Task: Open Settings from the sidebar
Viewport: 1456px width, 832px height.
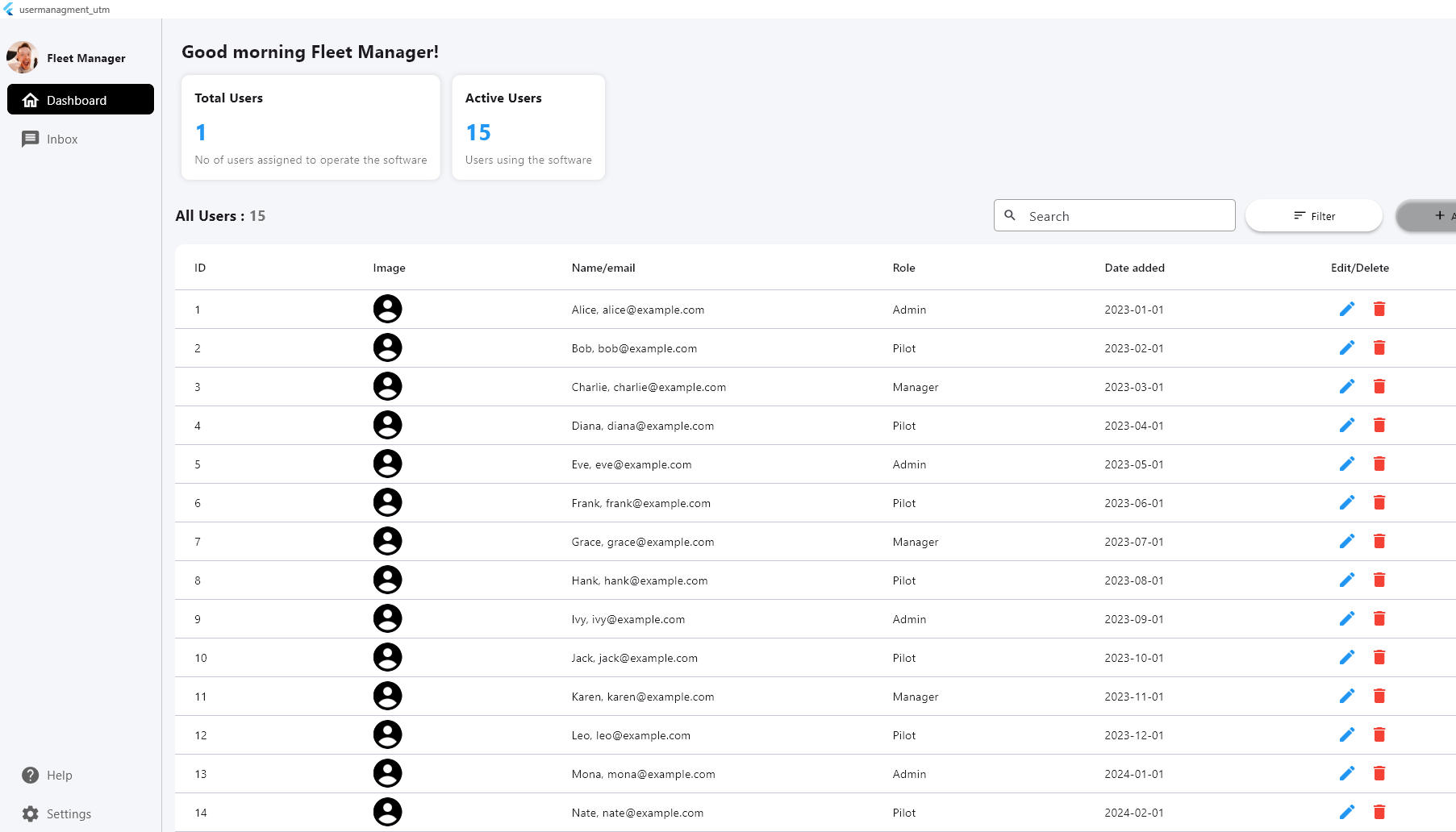Action: pyautogui.click(x=68, y=813)
